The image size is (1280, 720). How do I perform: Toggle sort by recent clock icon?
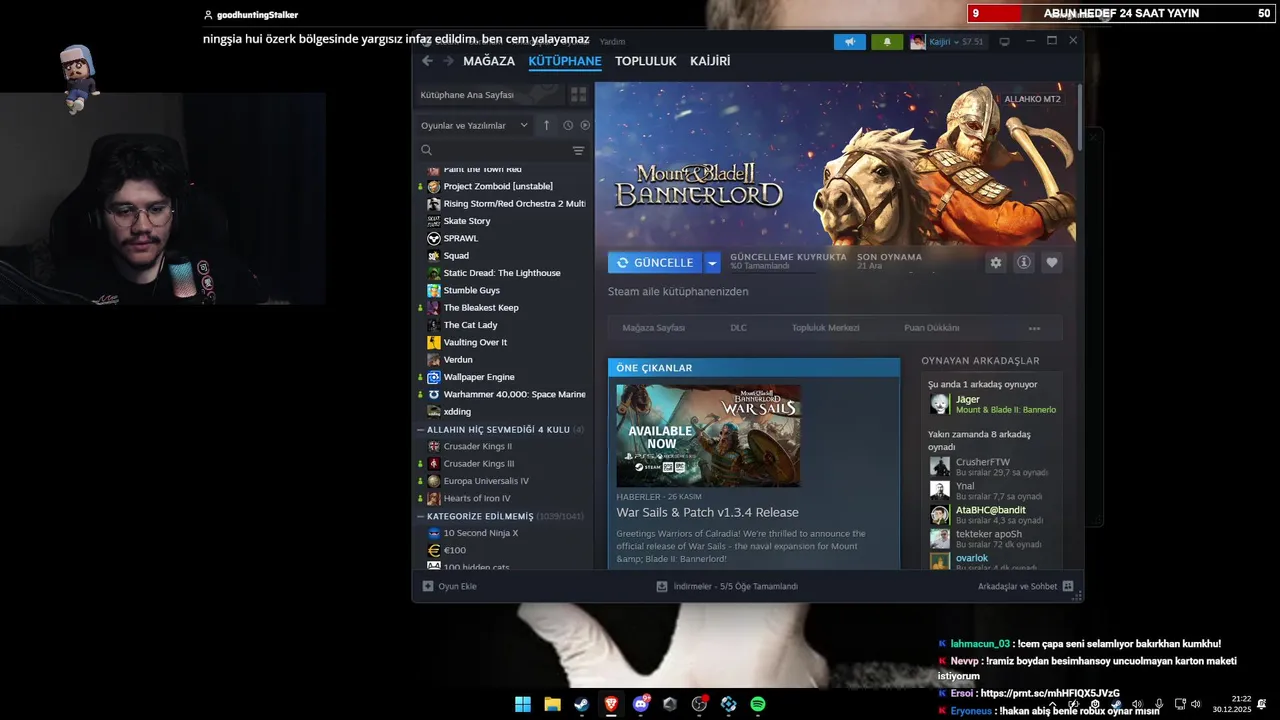coord(568,125)
